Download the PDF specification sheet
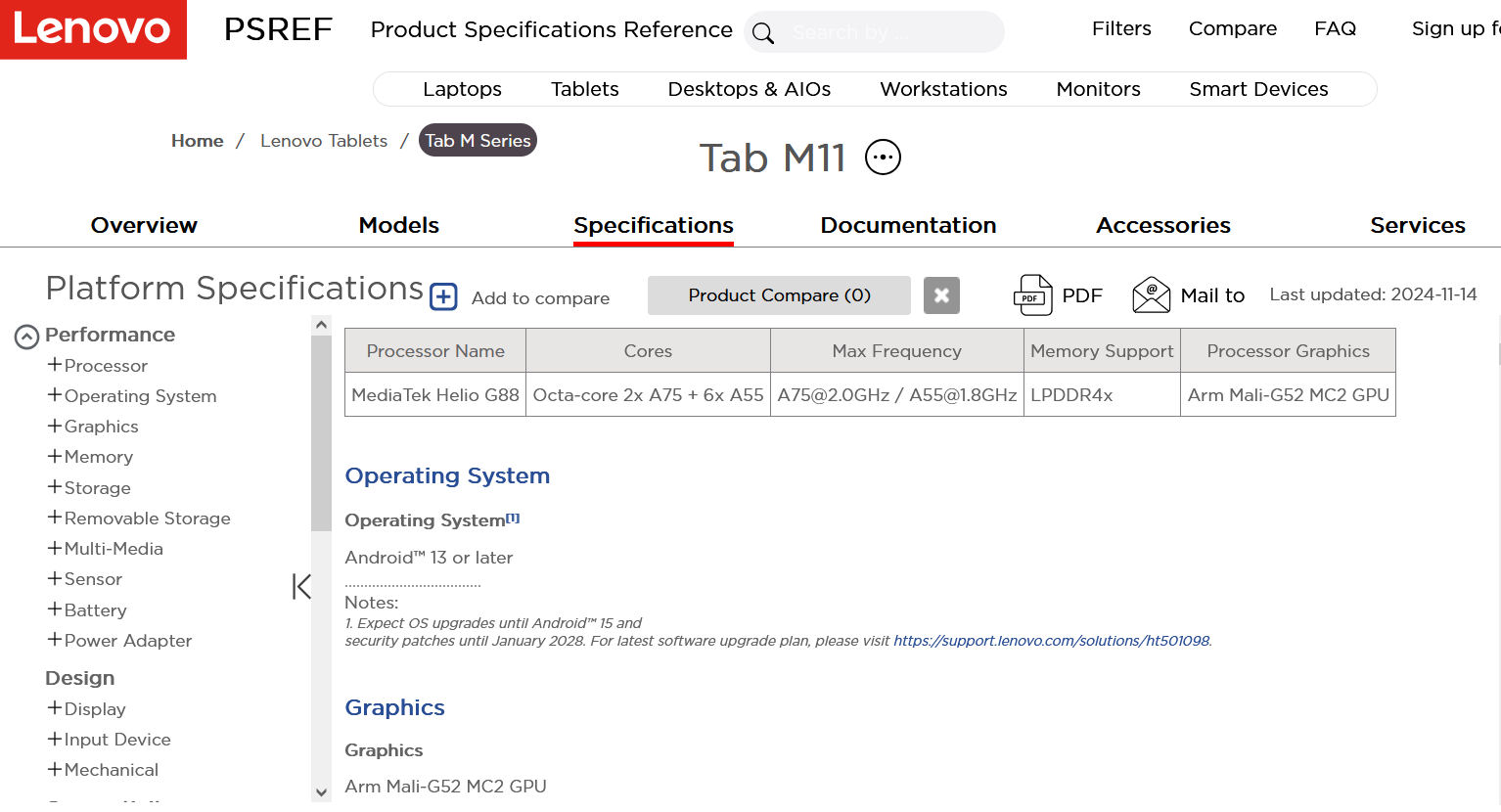The width and height of the screenshot is (1501, 812). coord(1033,295)
